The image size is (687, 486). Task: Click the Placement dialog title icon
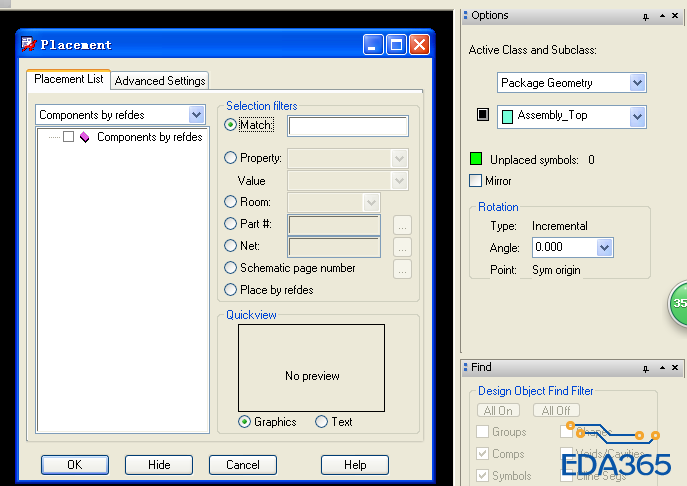point(28,44)
